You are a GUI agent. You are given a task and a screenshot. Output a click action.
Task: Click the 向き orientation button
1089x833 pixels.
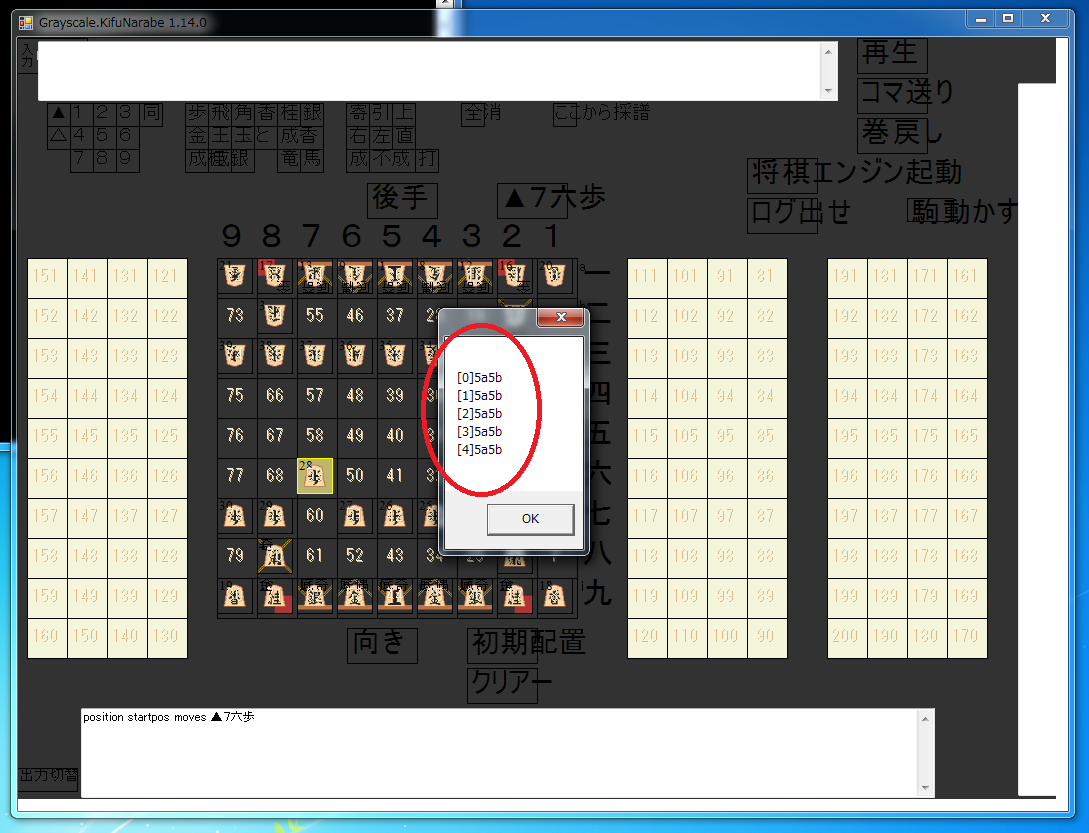[382, 644]
